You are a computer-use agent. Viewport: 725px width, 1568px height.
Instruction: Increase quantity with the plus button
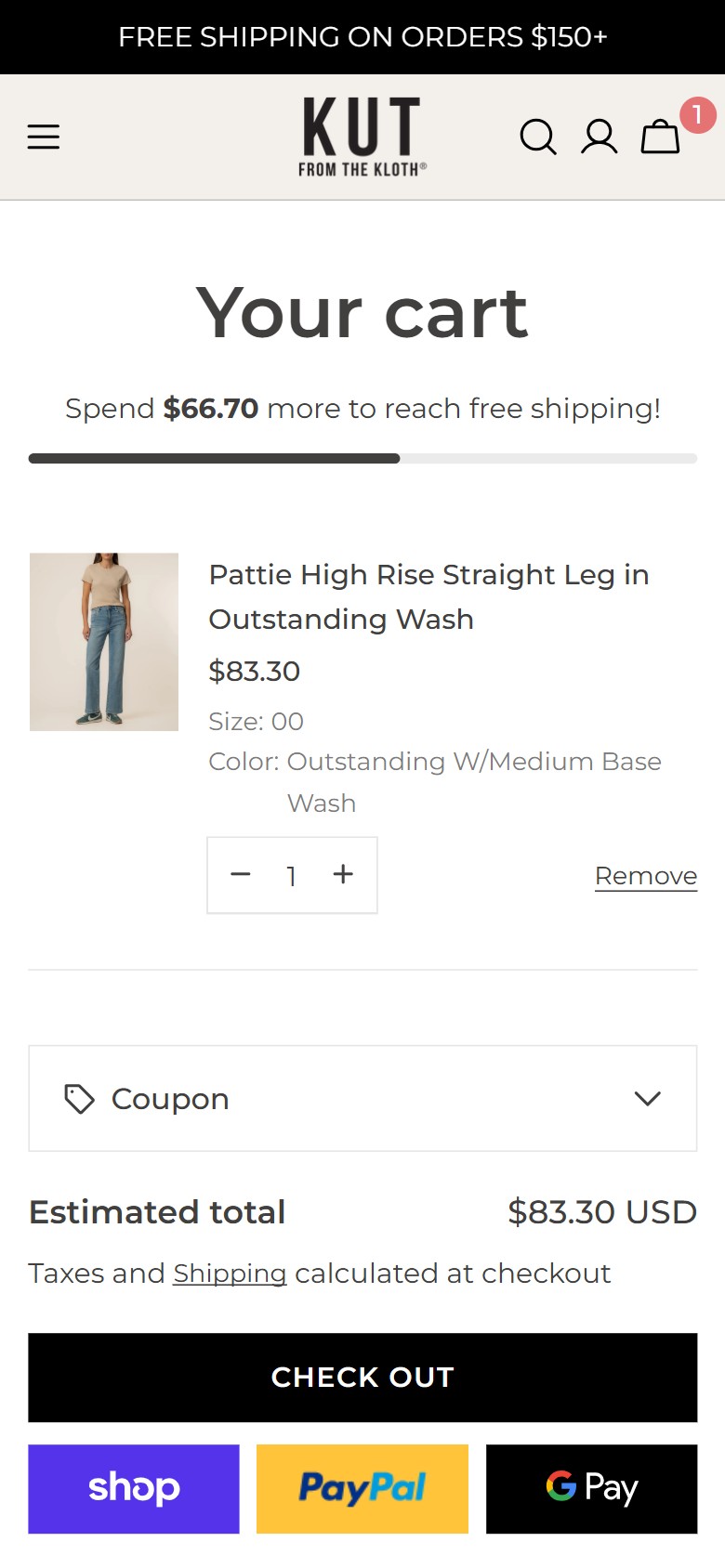point(343,874)
